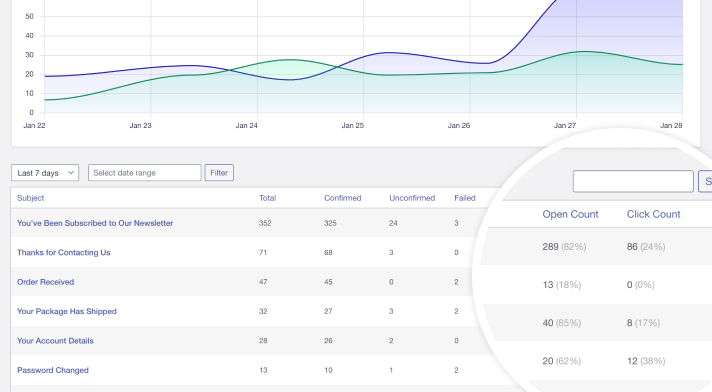This screenshot has width=712, height=392.
Task: Click open count 20 (62%)
Action: click(x=562, y=361)
